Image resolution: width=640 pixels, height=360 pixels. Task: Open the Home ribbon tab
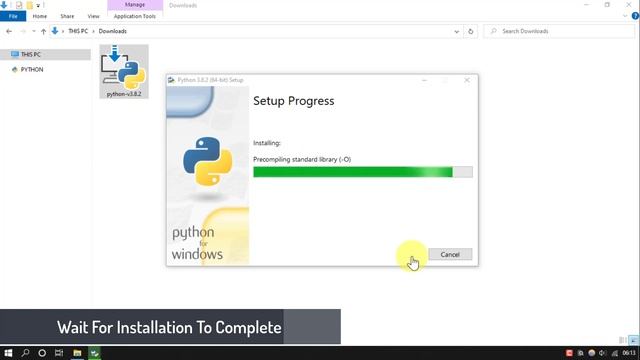[40, 16]
